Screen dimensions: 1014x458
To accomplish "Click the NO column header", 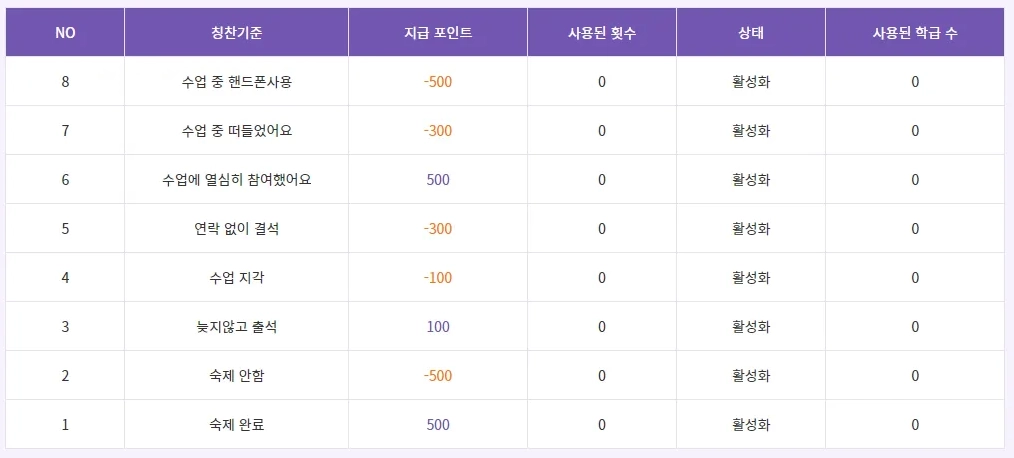I will coord(65,32).
